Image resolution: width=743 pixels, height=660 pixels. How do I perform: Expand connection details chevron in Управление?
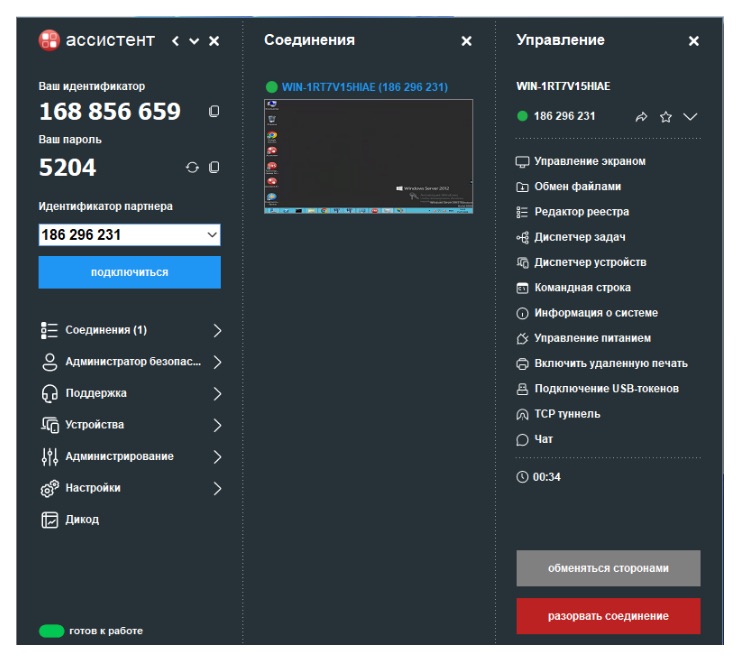(690, 117)
